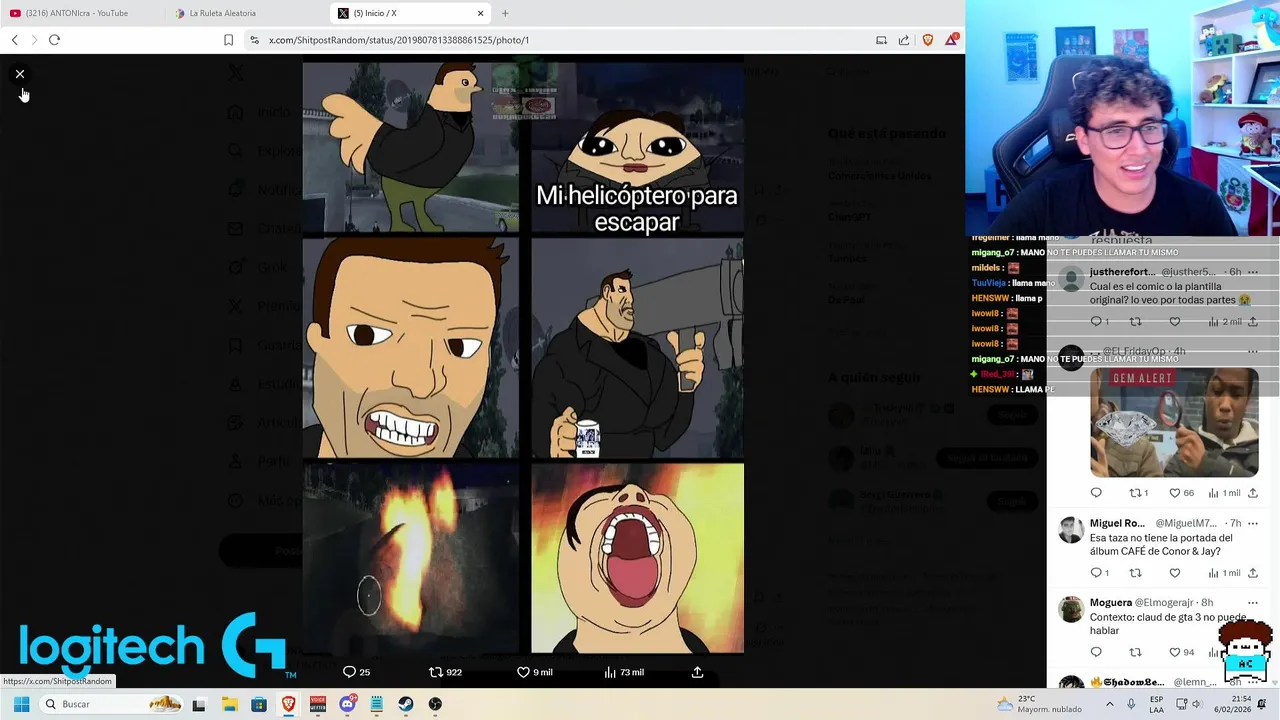The height and width of the screenshot is (720, 1280).
Task: Open more options on Moguera's comment
Action: (x=1253, y=603)
